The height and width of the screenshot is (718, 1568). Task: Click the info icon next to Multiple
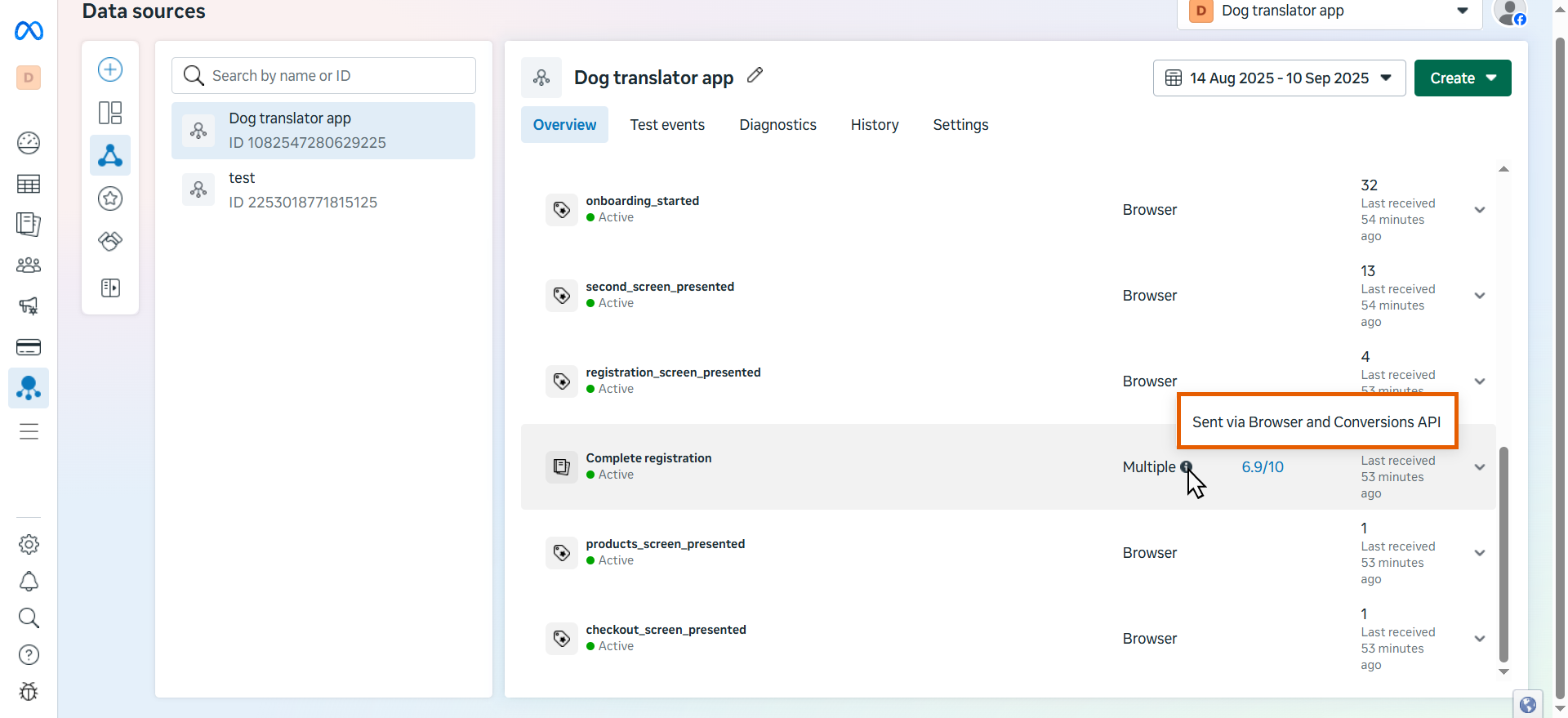pyautogui.click(x=1186, y=466)
